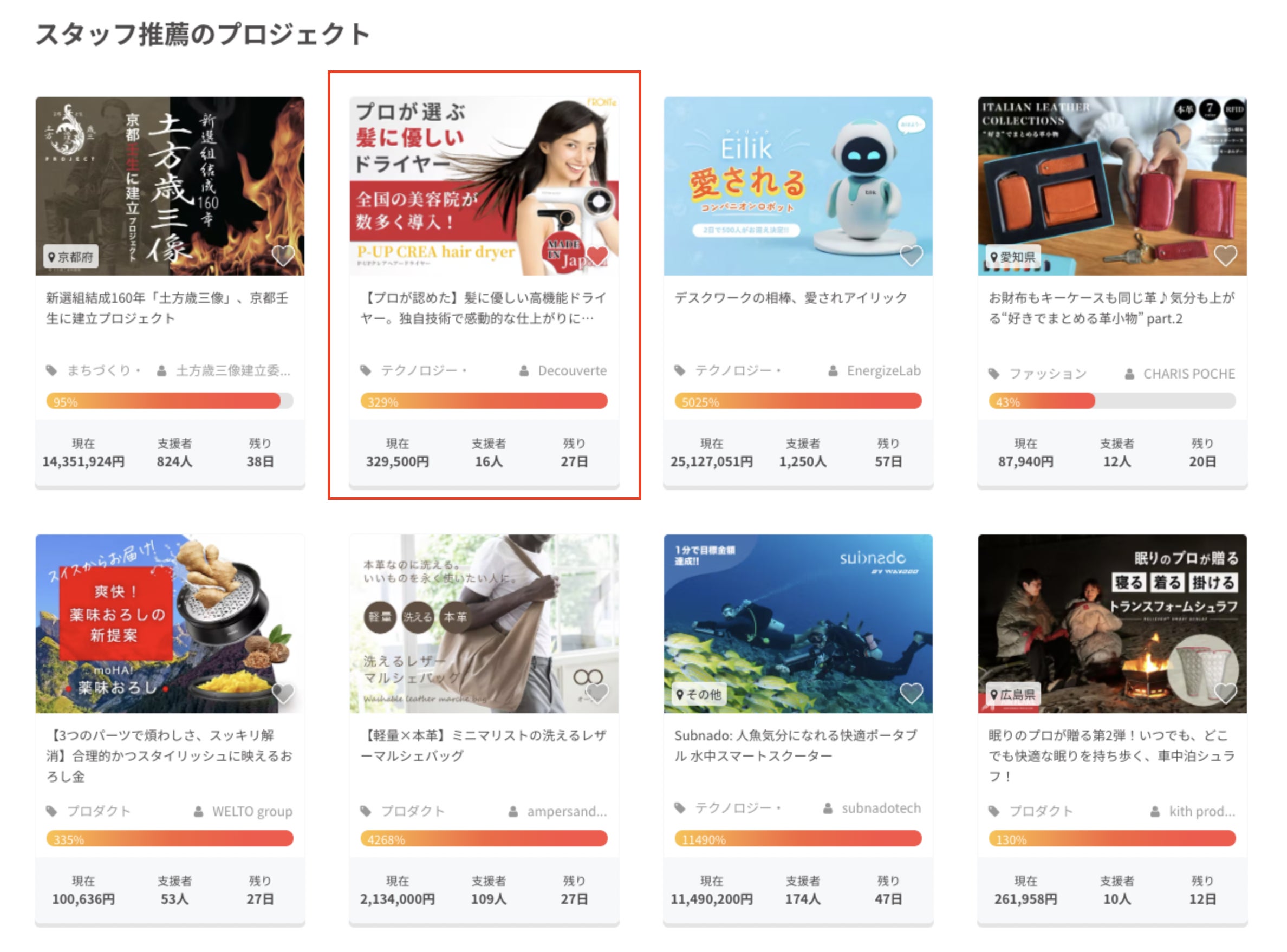
Task: Click the Eilik robot thumbnail image
Action: click(798, 186)
